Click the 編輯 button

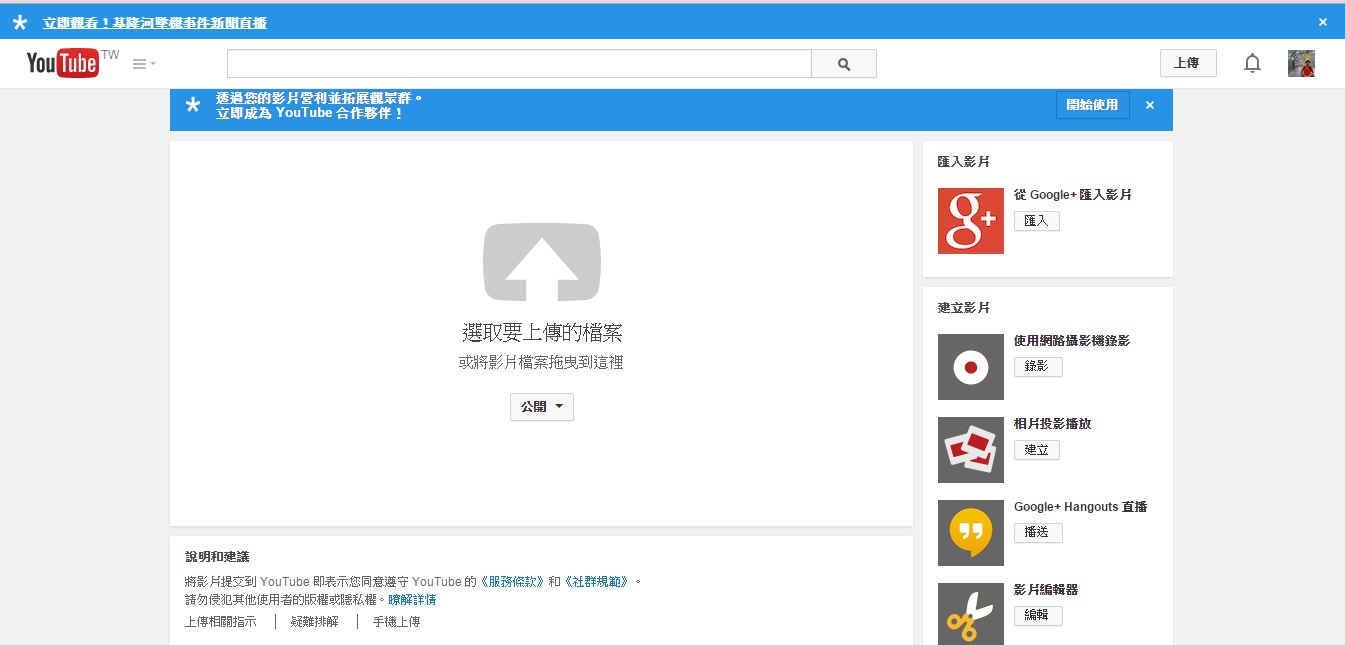click(1038, 616)
